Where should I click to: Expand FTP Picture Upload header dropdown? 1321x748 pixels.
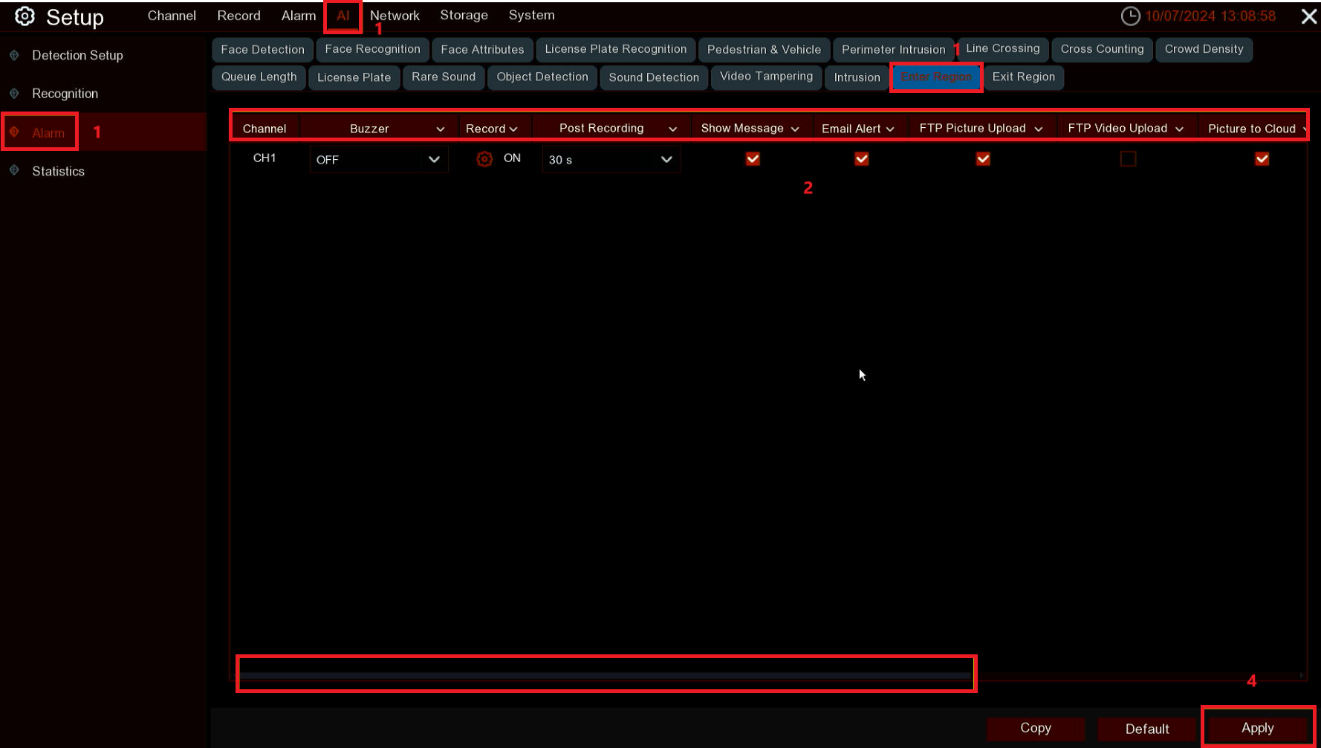[1039, 129]
